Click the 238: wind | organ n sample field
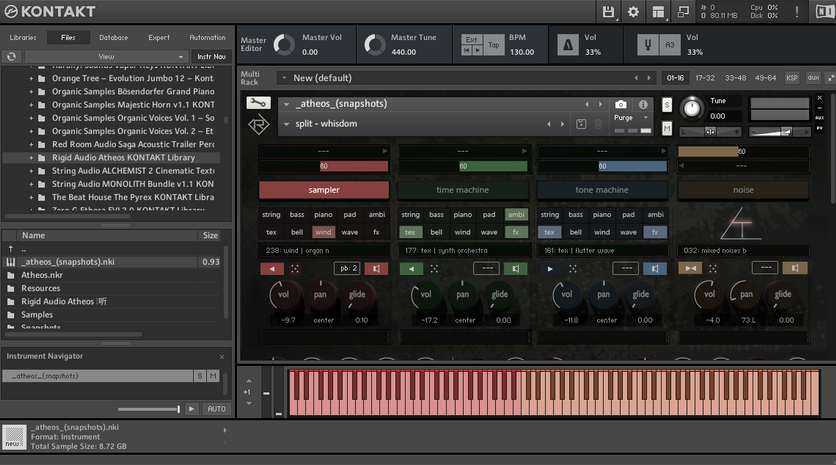The image size is (836, 465). pyautogui.click(x=324, y=251)
